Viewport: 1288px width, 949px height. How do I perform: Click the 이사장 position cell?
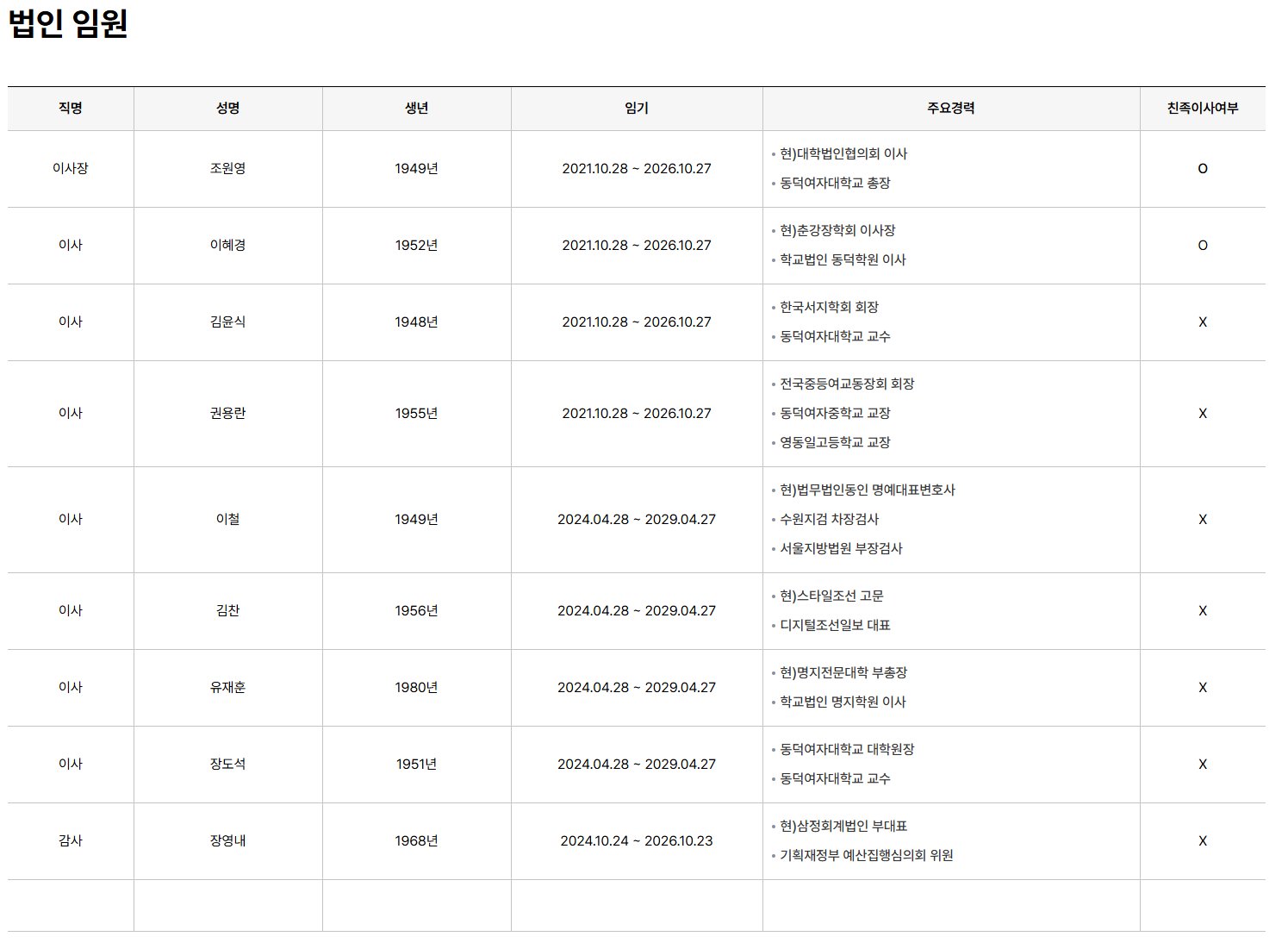(71, 169)
